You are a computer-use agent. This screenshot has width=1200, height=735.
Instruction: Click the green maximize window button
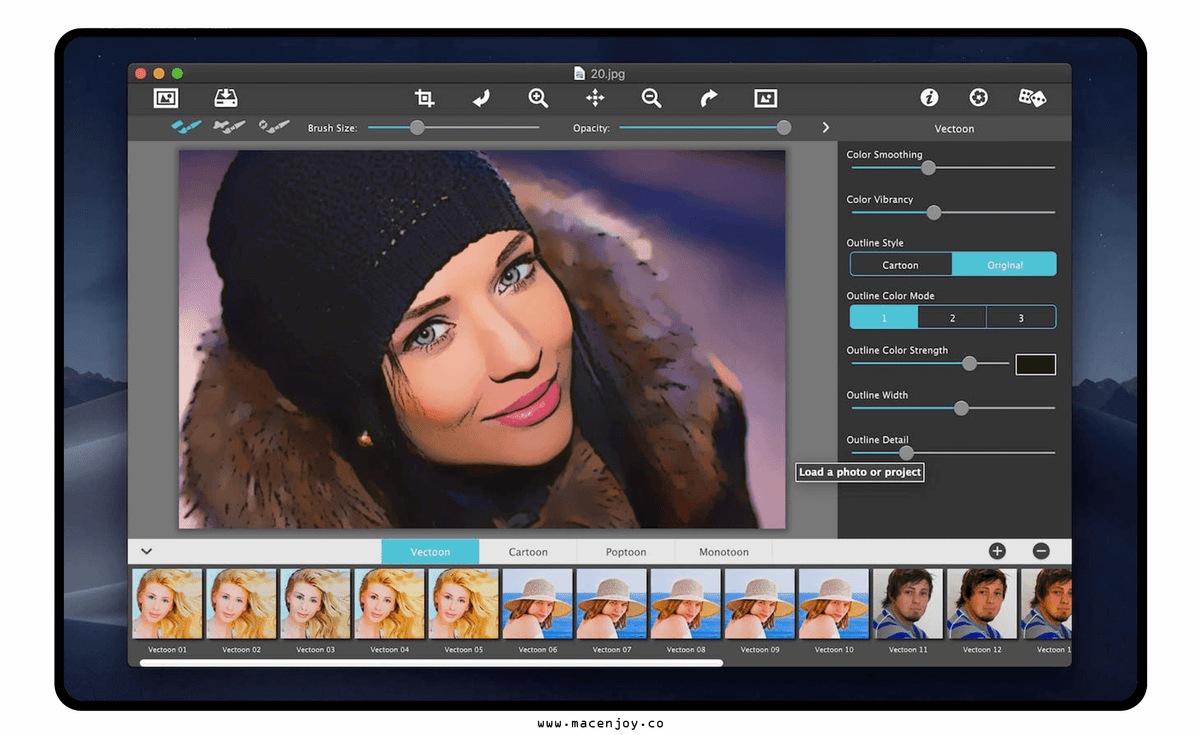point(177,73)
